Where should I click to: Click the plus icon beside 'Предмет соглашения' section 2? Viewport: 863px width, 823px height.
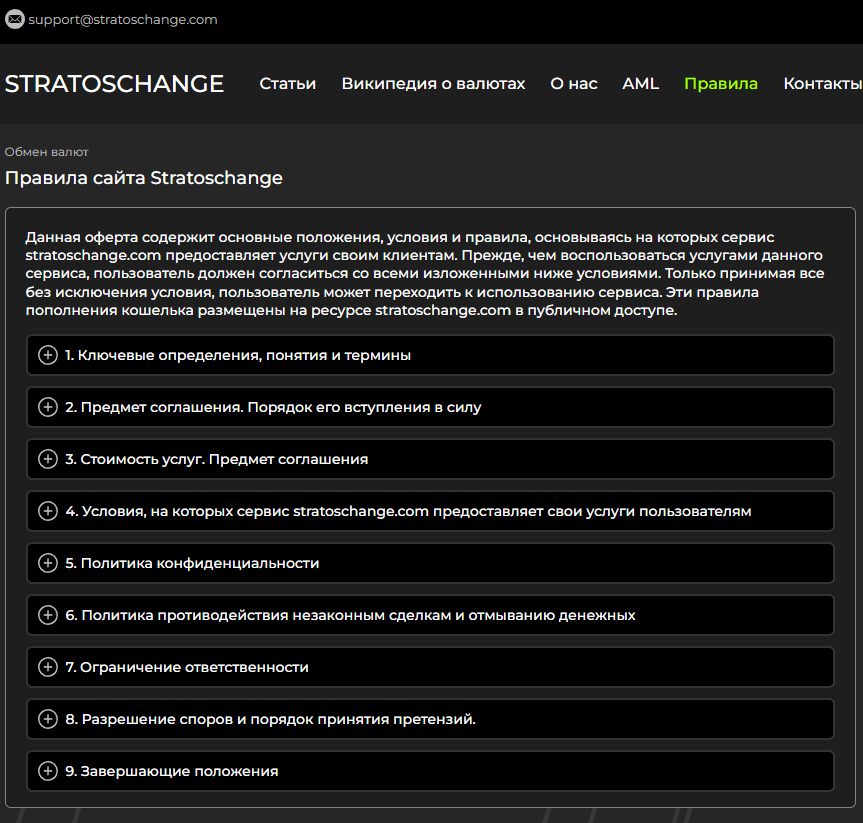click(x=47, y=406)
